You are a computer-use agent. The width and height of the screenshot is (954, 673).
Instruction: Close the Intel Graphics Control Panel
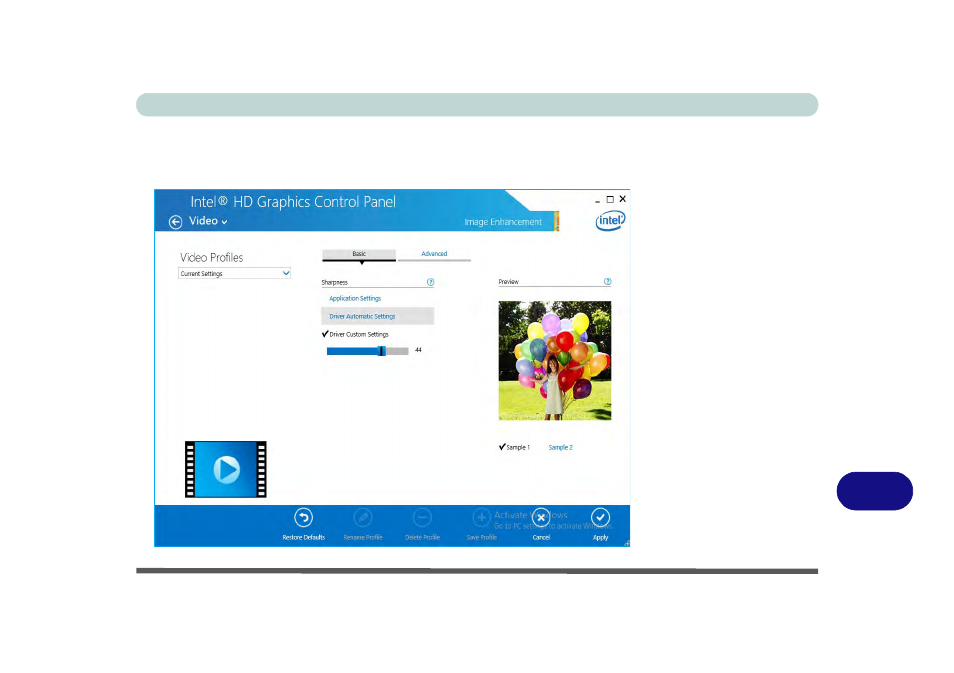point(622,199)
